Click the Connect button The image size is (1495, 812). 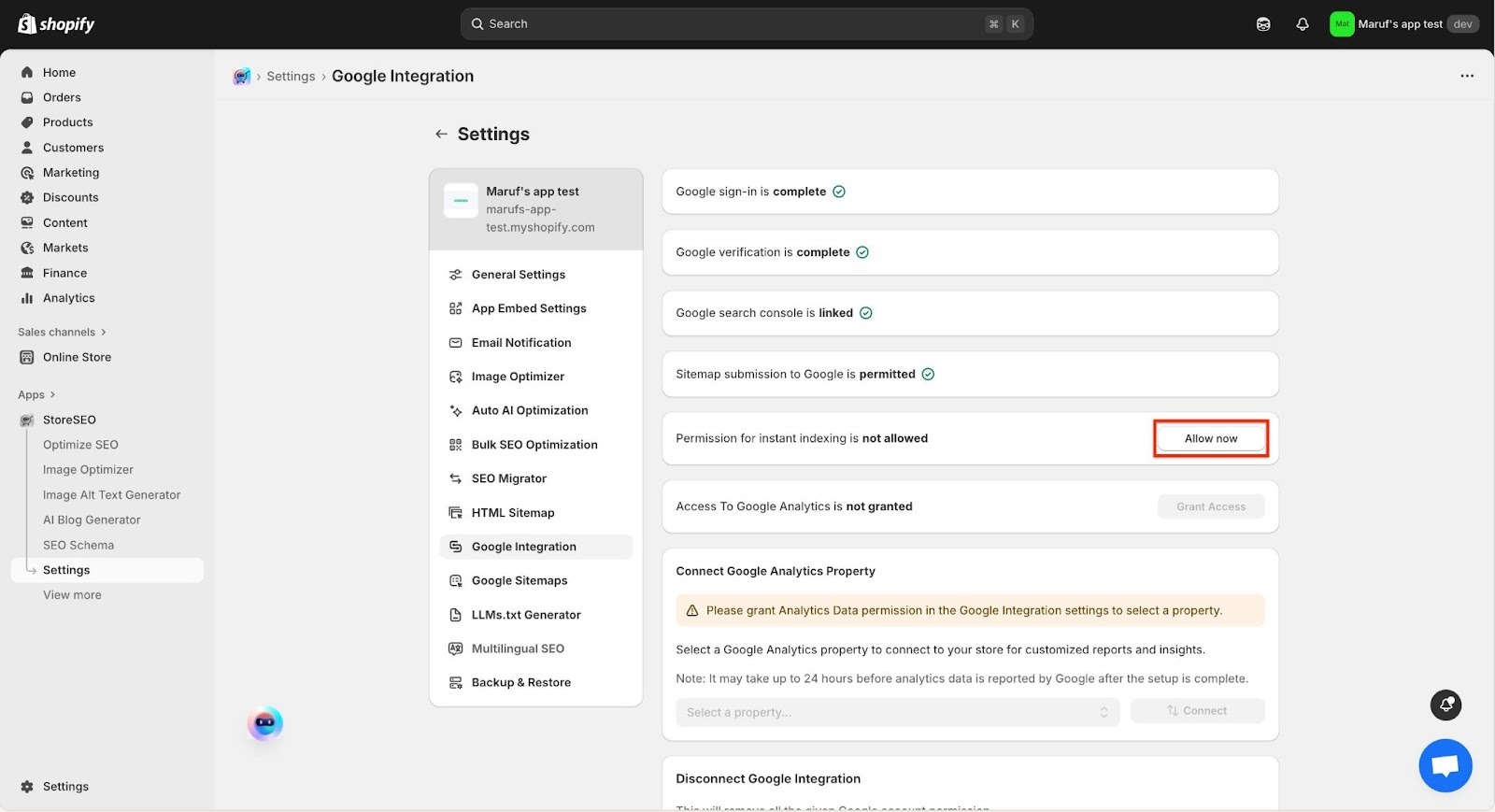tap(1197, 711)
